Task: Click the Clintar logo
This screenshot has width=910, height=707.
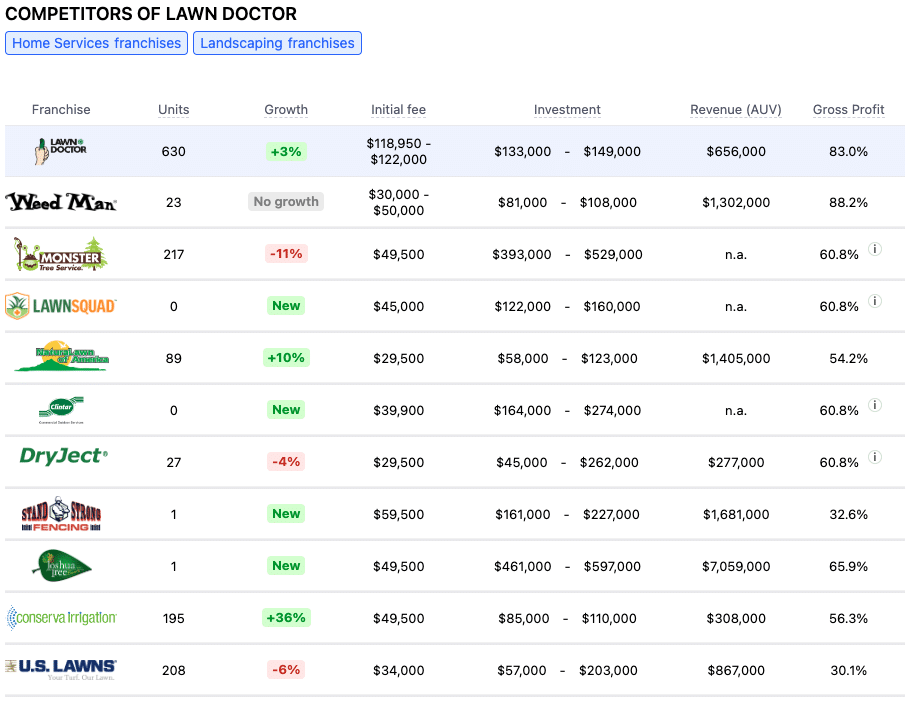Action: tap(62, 410)
